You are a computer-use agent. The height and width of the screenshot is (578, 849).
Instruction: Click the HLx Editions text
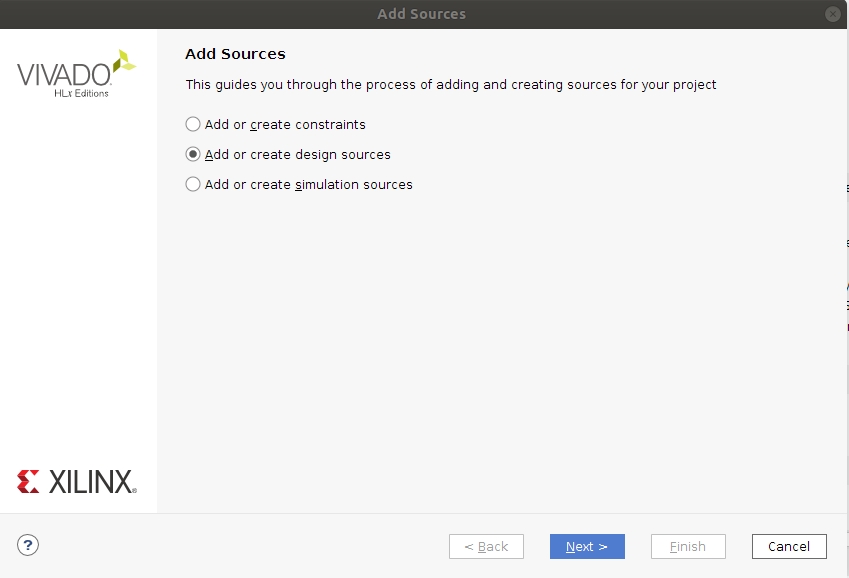point(81,93)
